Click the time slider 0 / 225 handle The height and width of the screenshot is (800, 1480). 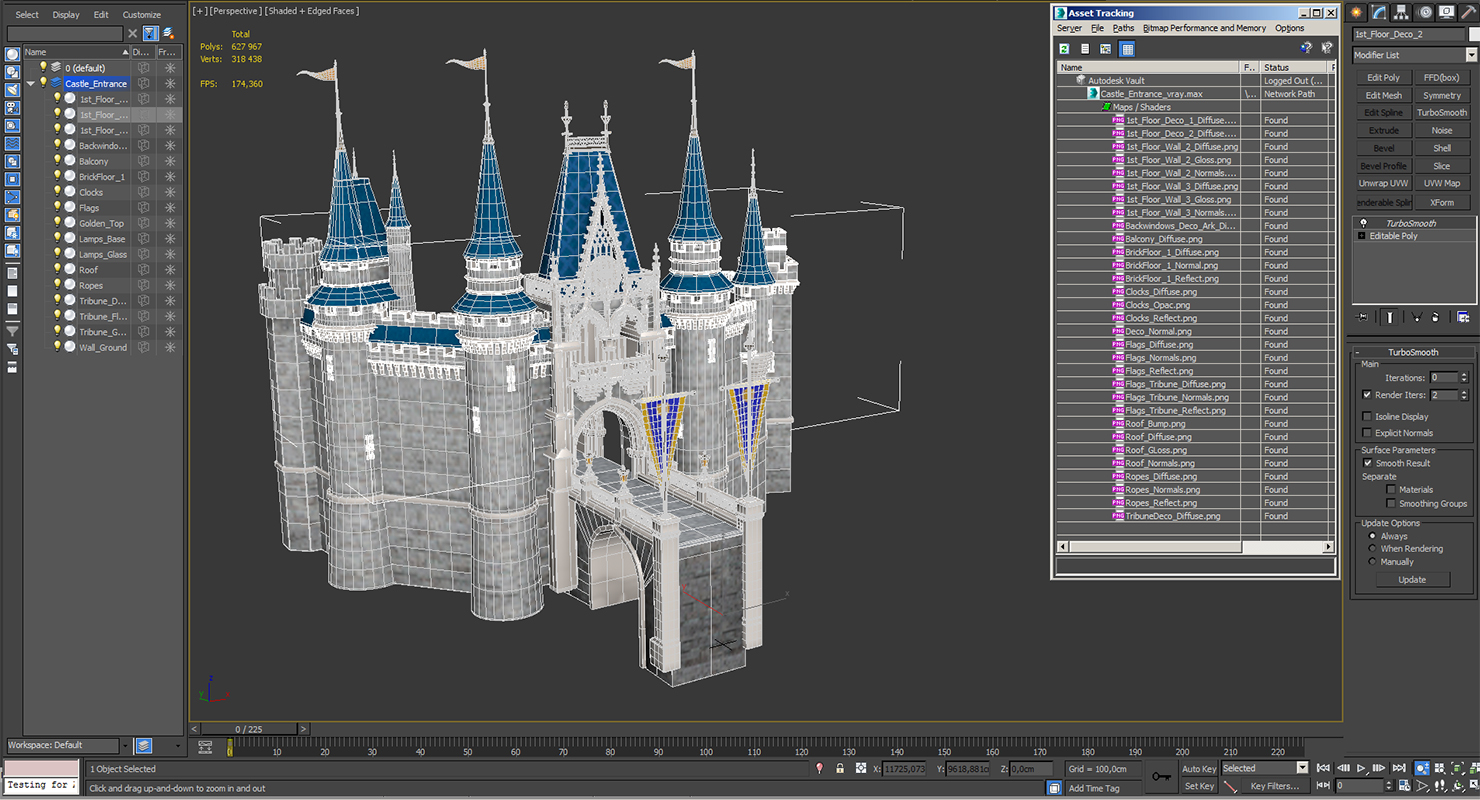[249, 729]
